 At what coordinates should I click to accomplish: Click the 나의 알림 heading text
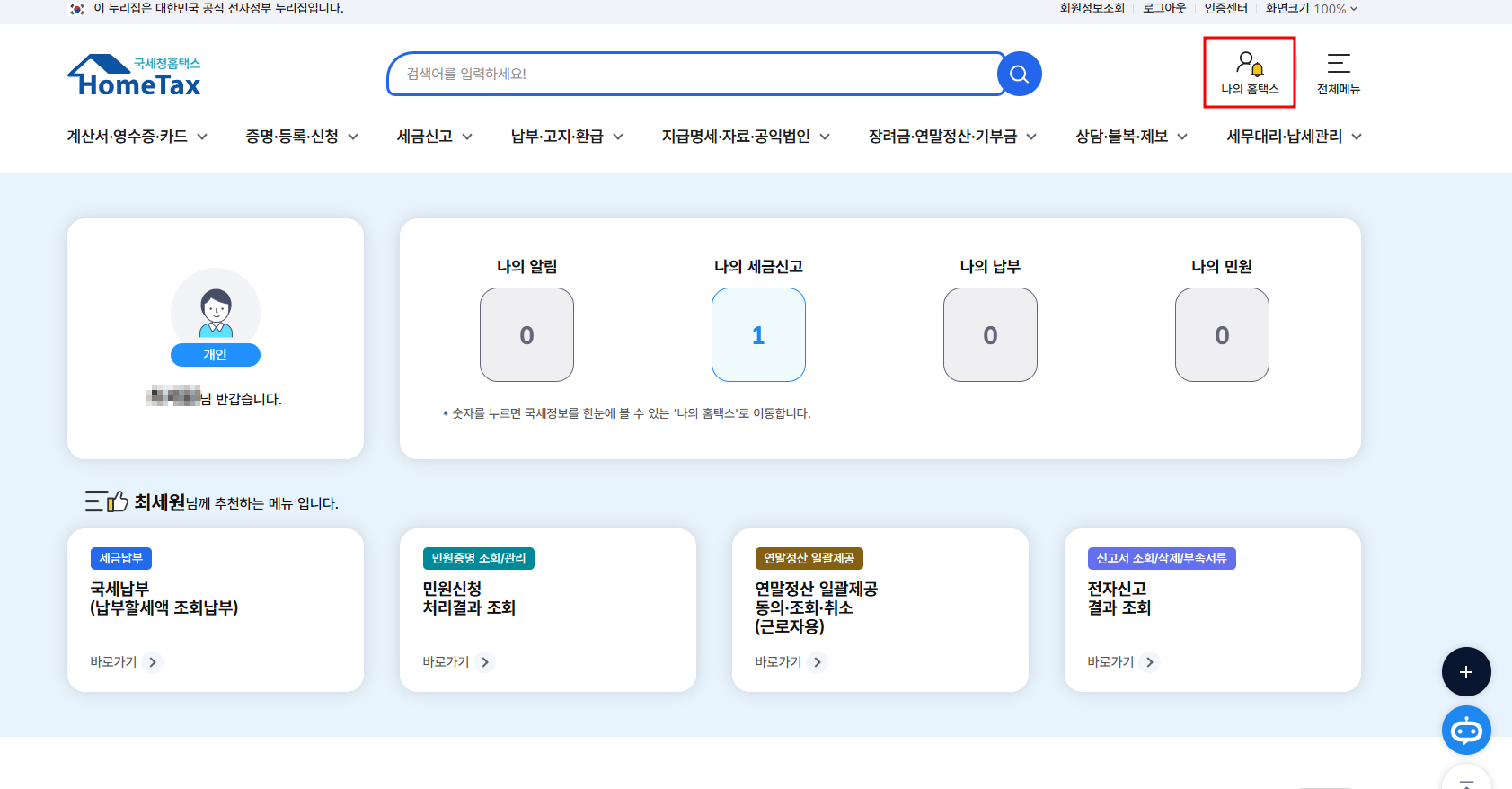pyautogui.click(x=527, y=266)
